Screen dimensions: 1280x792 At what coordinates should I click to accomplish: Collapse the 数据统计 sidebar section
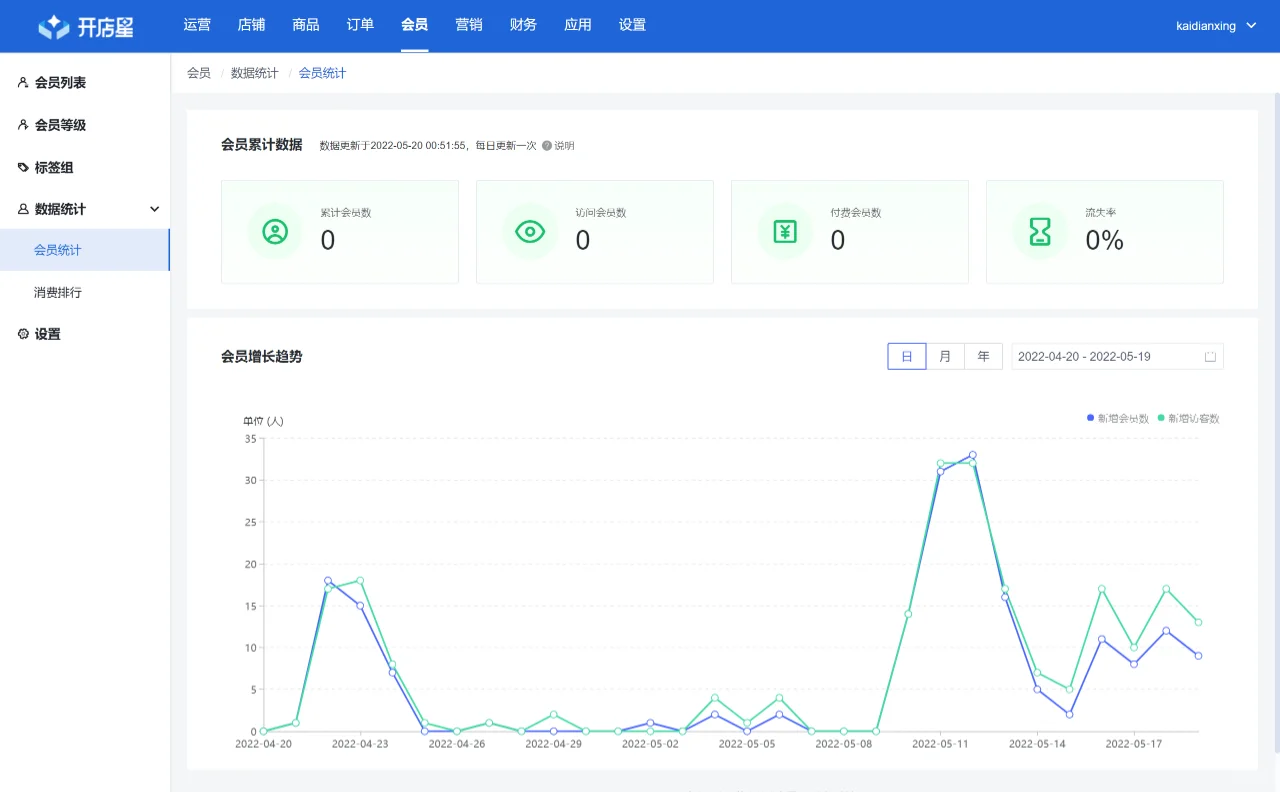pyautogui.click(x=154, y=208)
